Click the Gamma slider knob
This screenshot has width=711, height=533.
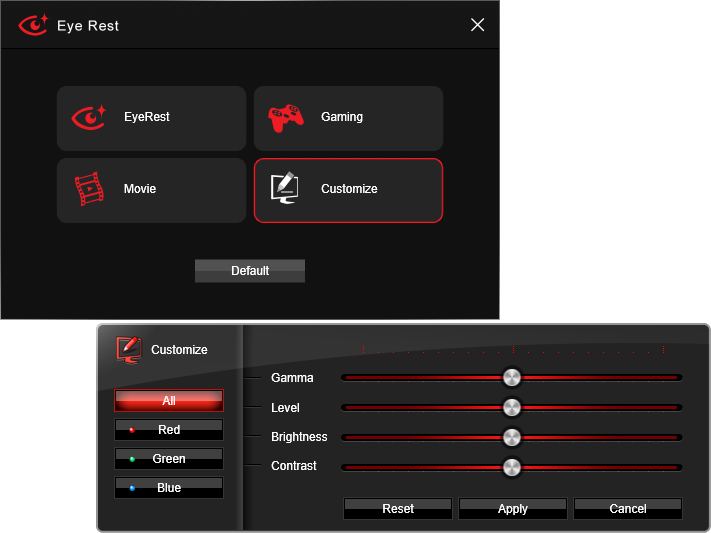[512, 377]
